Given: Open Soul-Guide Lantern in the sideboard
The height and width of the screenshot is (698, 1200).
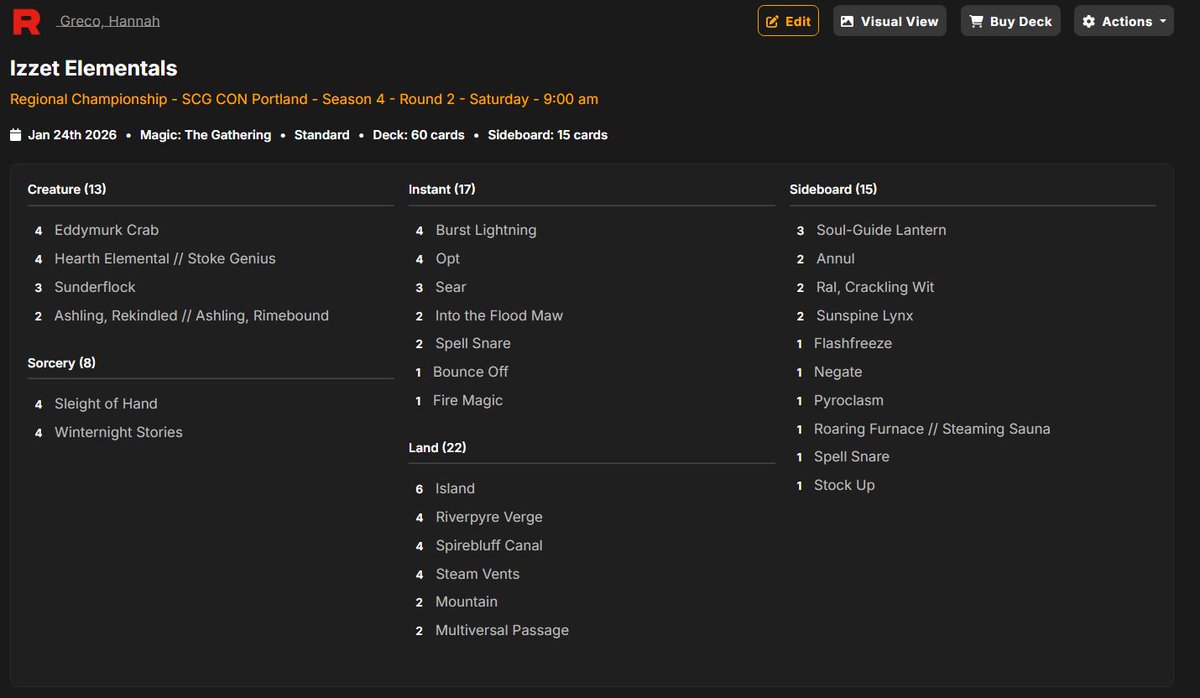Looking at the screenshot, I should pyautogui.click(x=881, y=230).
